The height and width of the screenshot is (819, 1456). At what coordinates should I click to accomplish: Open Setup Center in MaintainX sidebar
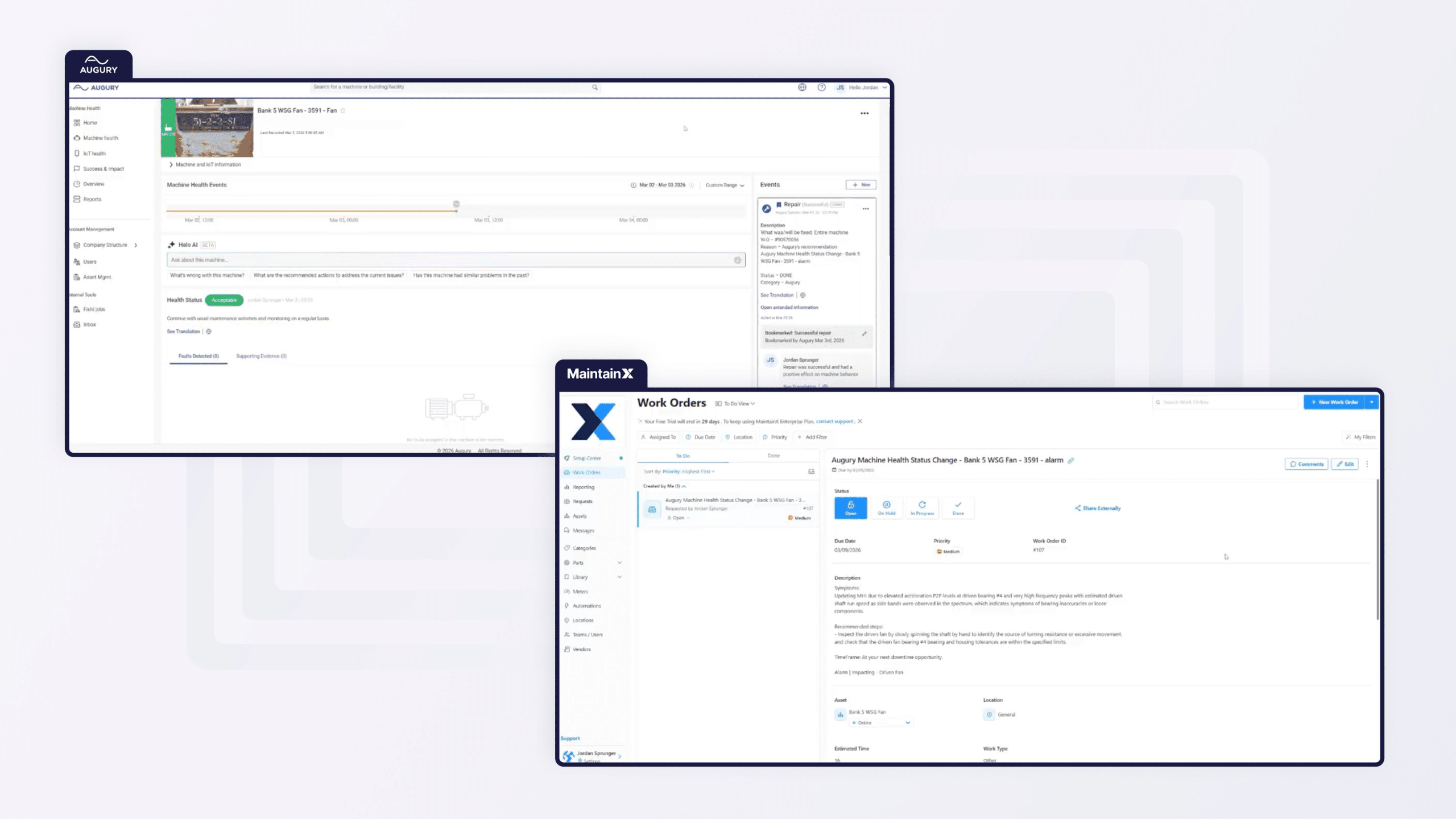pyautogui.click(x=593, y=458)
